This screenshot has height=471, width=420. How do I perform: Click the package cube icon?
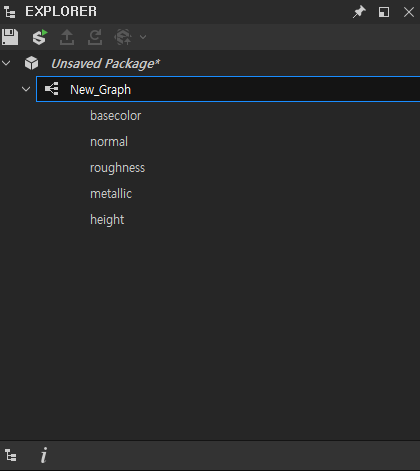tap(32, 63)
